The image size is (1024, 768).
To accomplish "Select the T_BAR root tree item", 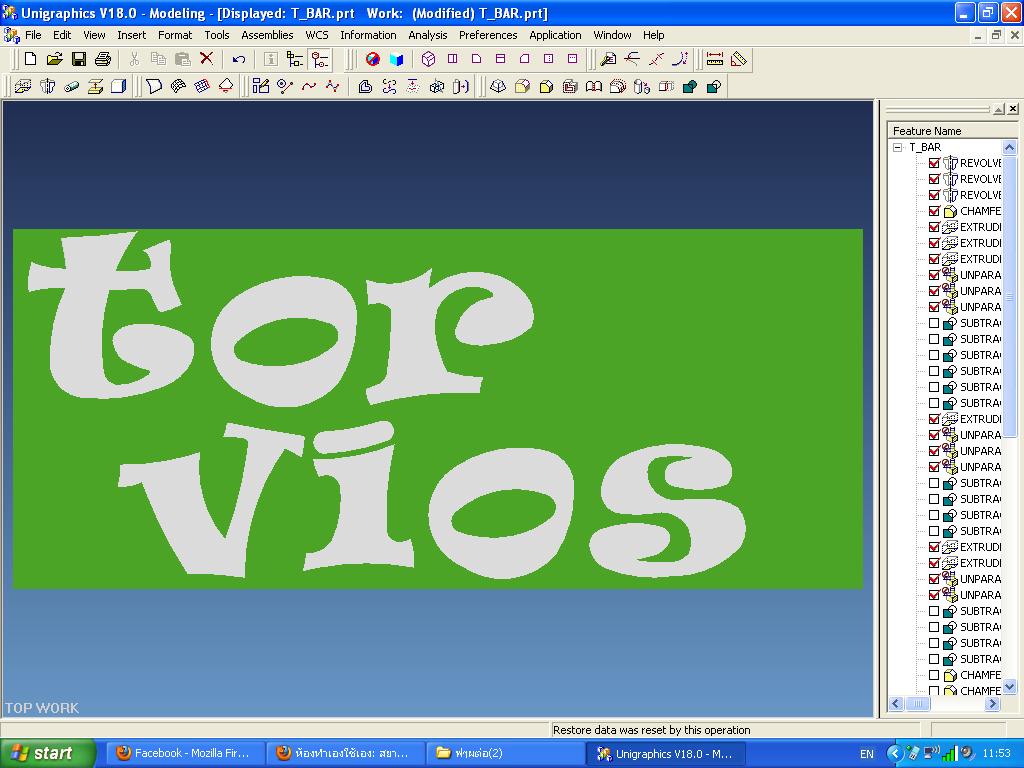I will tap(925, 148).
